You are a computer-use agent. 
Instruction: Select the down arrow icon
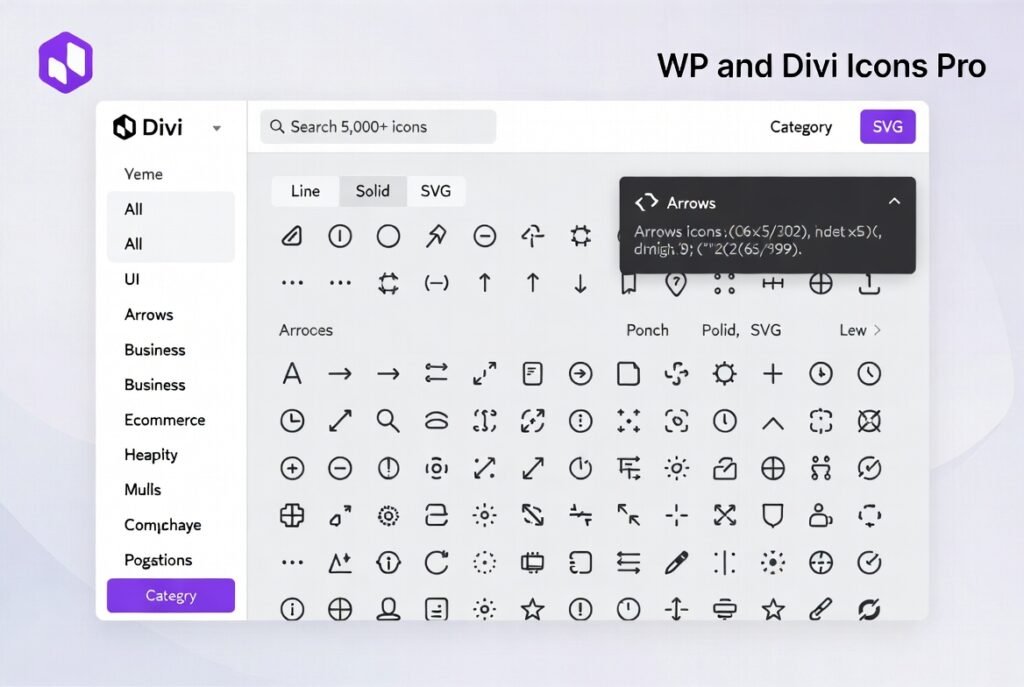[x=580, y=283]
